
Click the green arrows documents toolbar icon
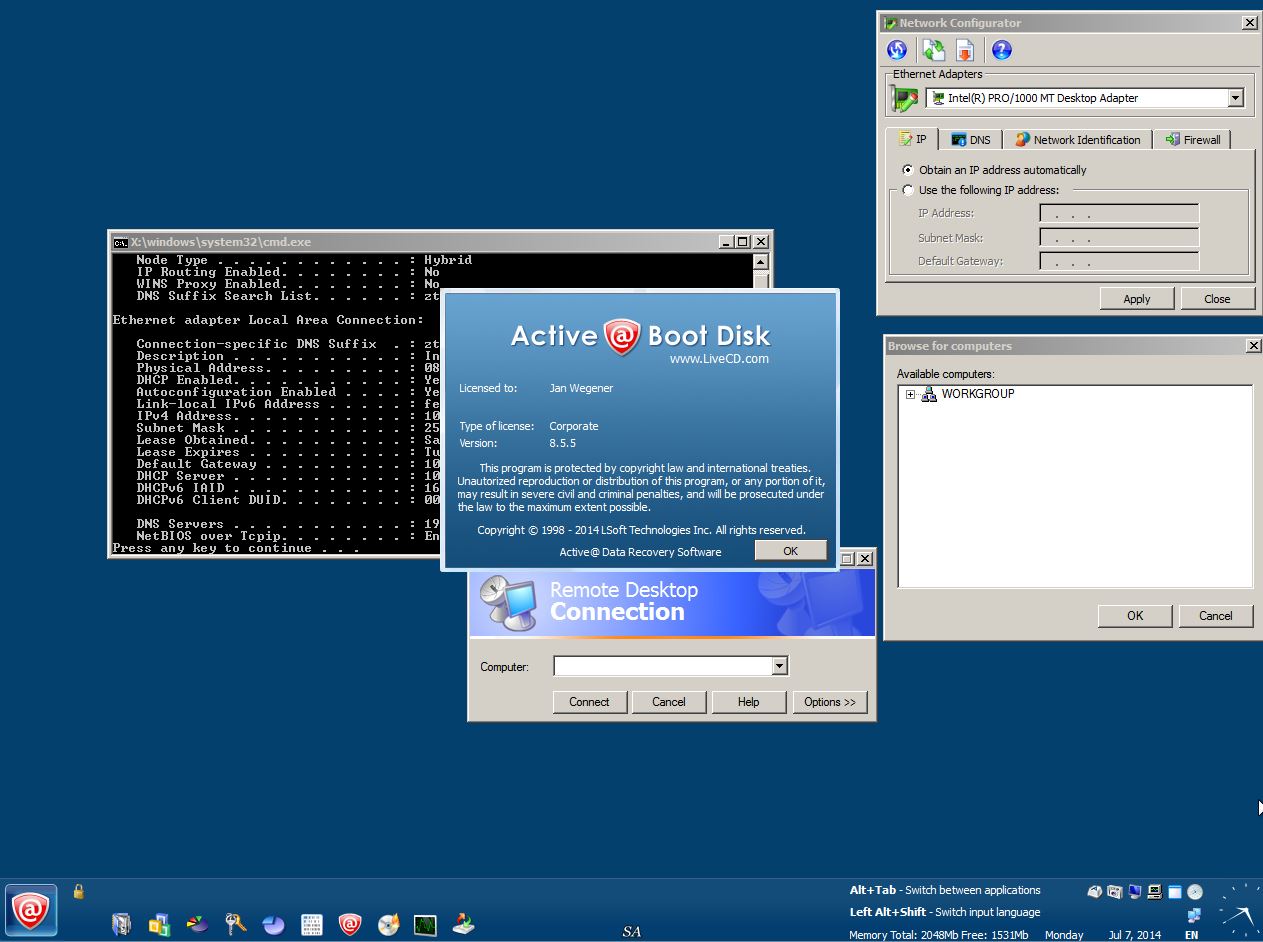point(933,50)
